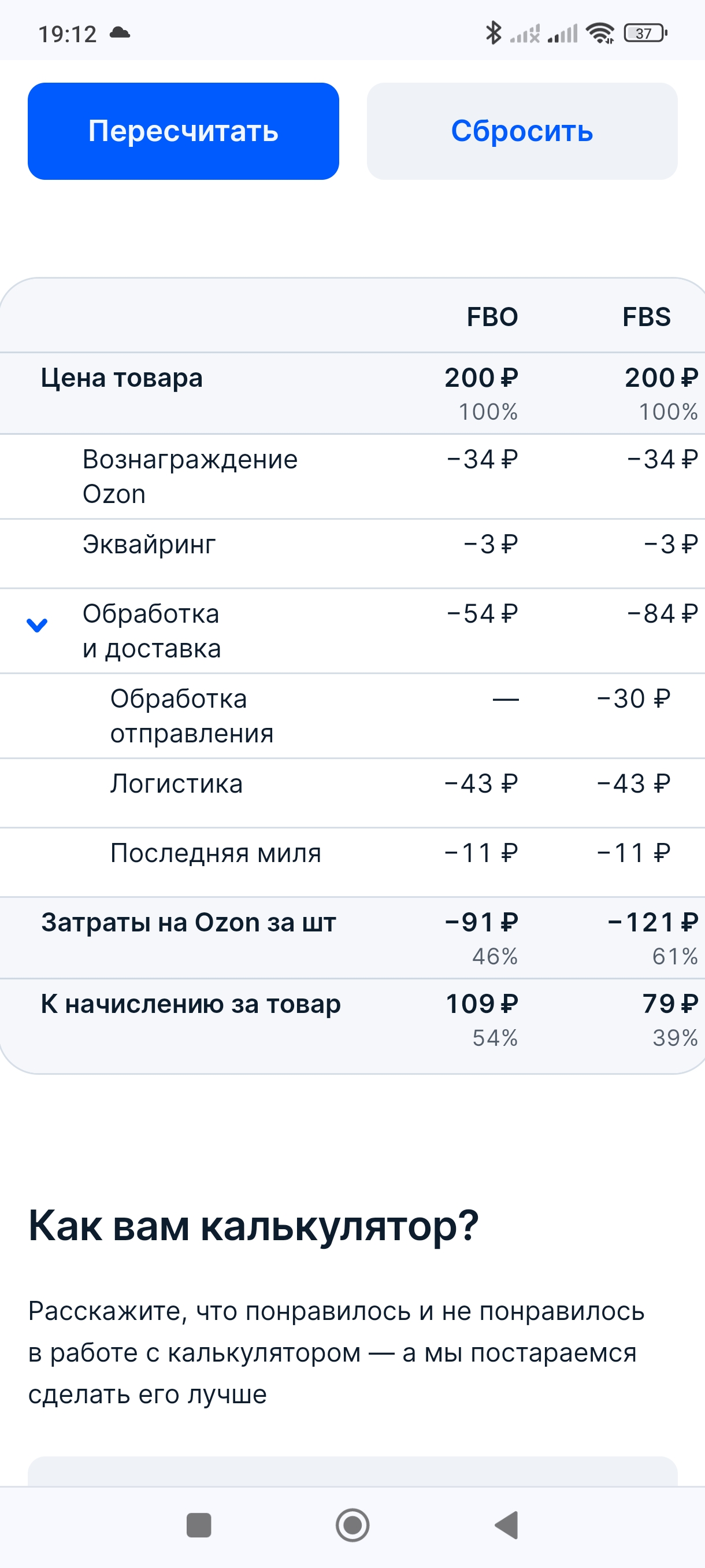Viewport: 705px width, 1568px height.
Task: Select the FBS column header
Action: 646,317
